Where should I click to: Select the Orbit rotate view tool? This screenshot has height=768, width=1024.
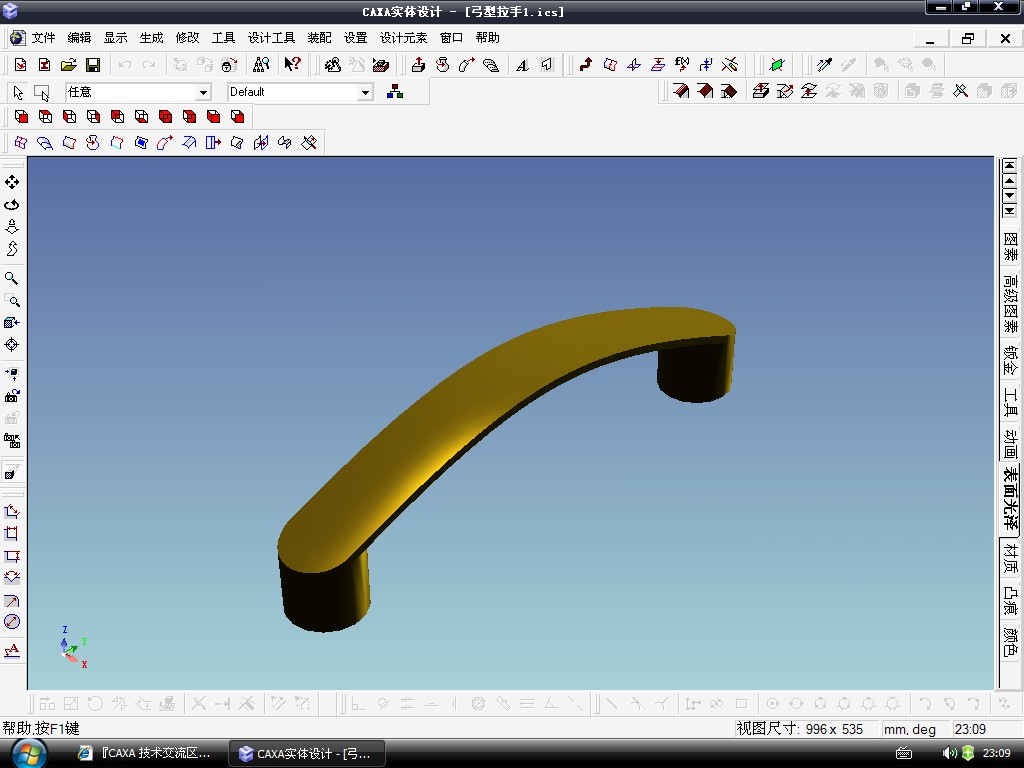[x=12, y=204]
